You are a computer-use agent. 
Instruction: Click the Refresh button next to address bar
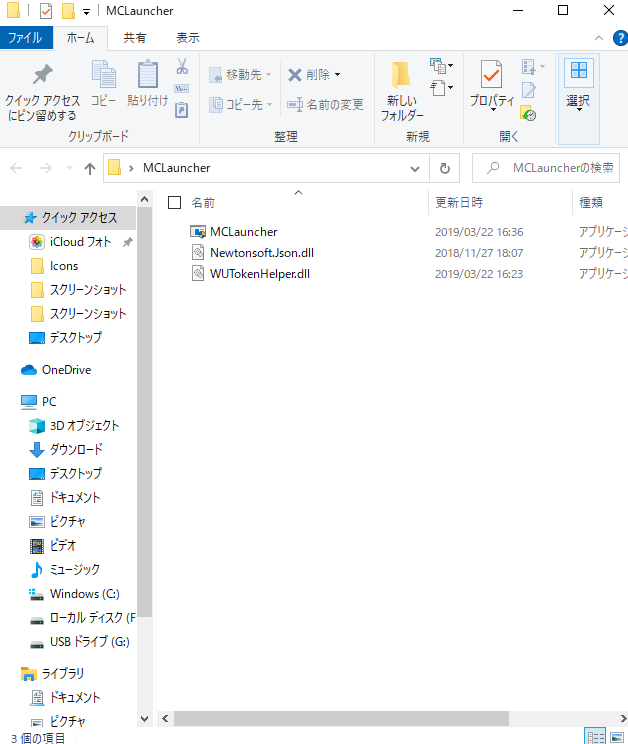(444, 168)
